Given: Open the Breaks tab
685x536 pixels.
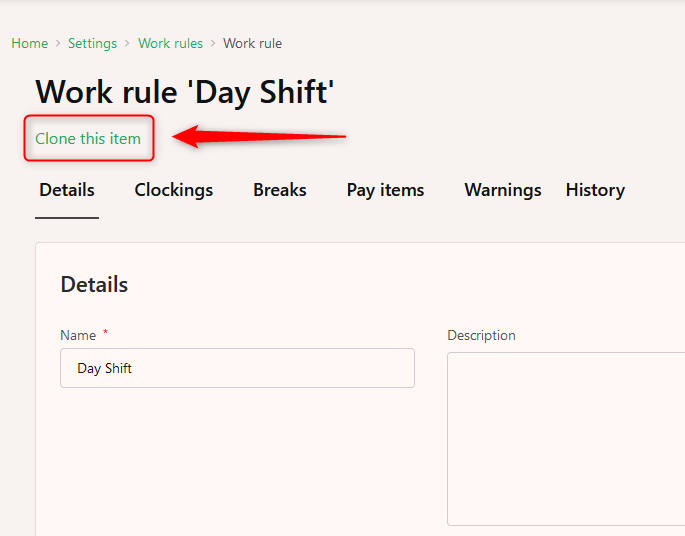Looking at the screenshot, I should pos(280,190).
